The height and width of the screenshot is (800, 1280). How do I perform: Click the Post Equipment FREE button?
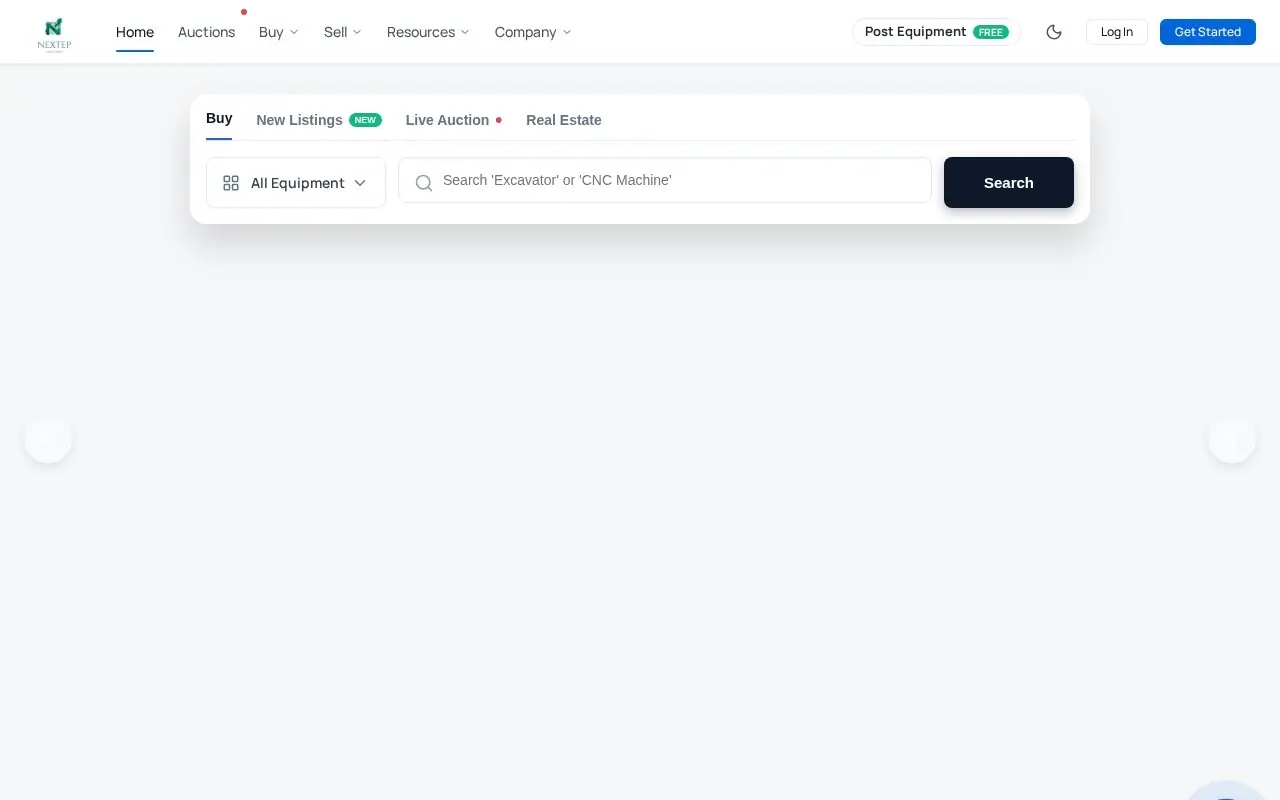(936, 32)
